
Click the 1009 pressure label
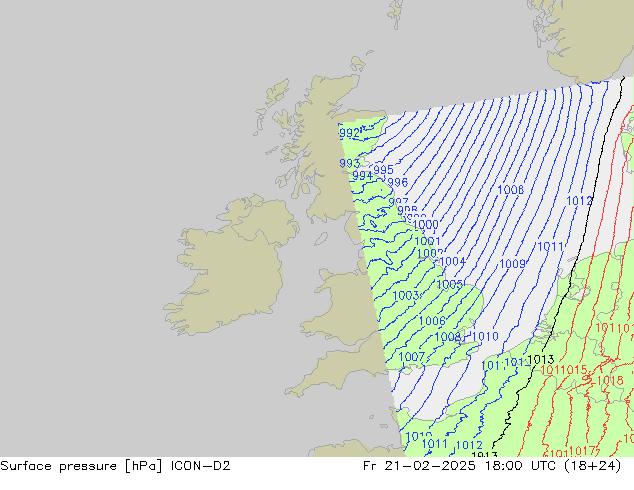point(513,264)
